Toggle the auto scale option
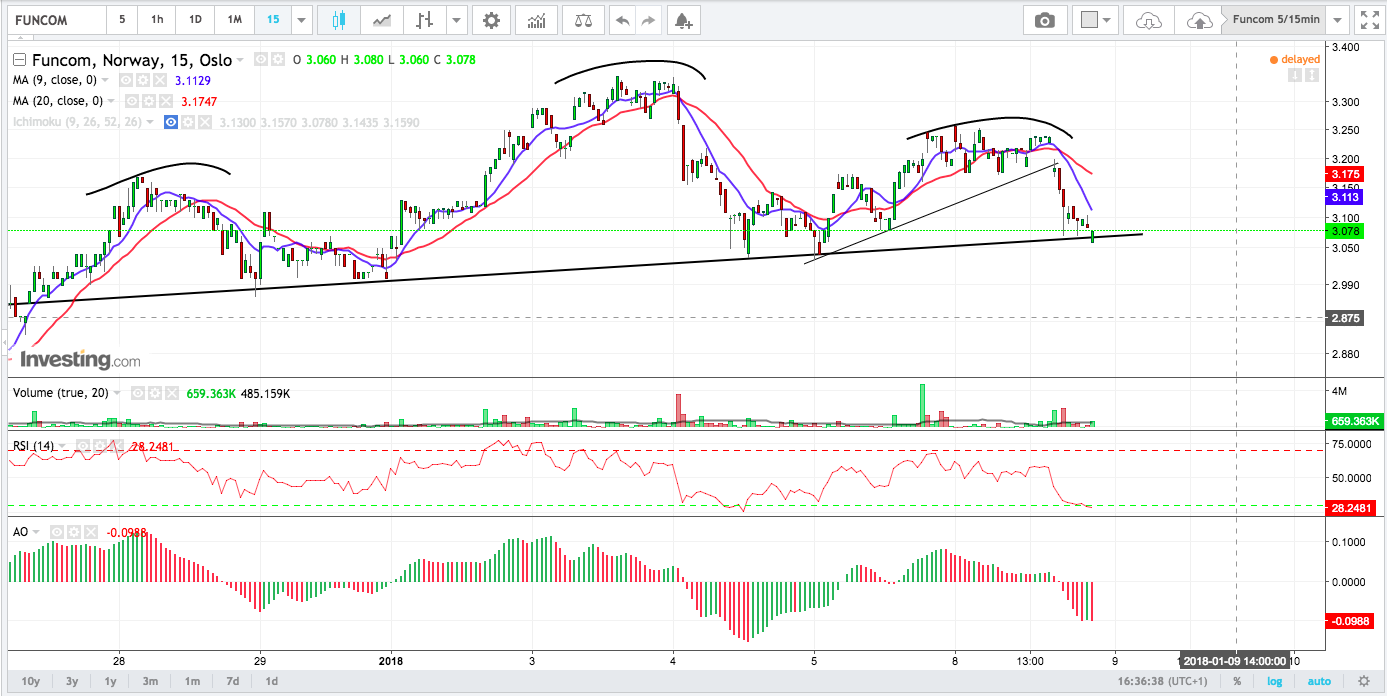The width and height of the screenshot is (1387, 696). click(1320, 681)
